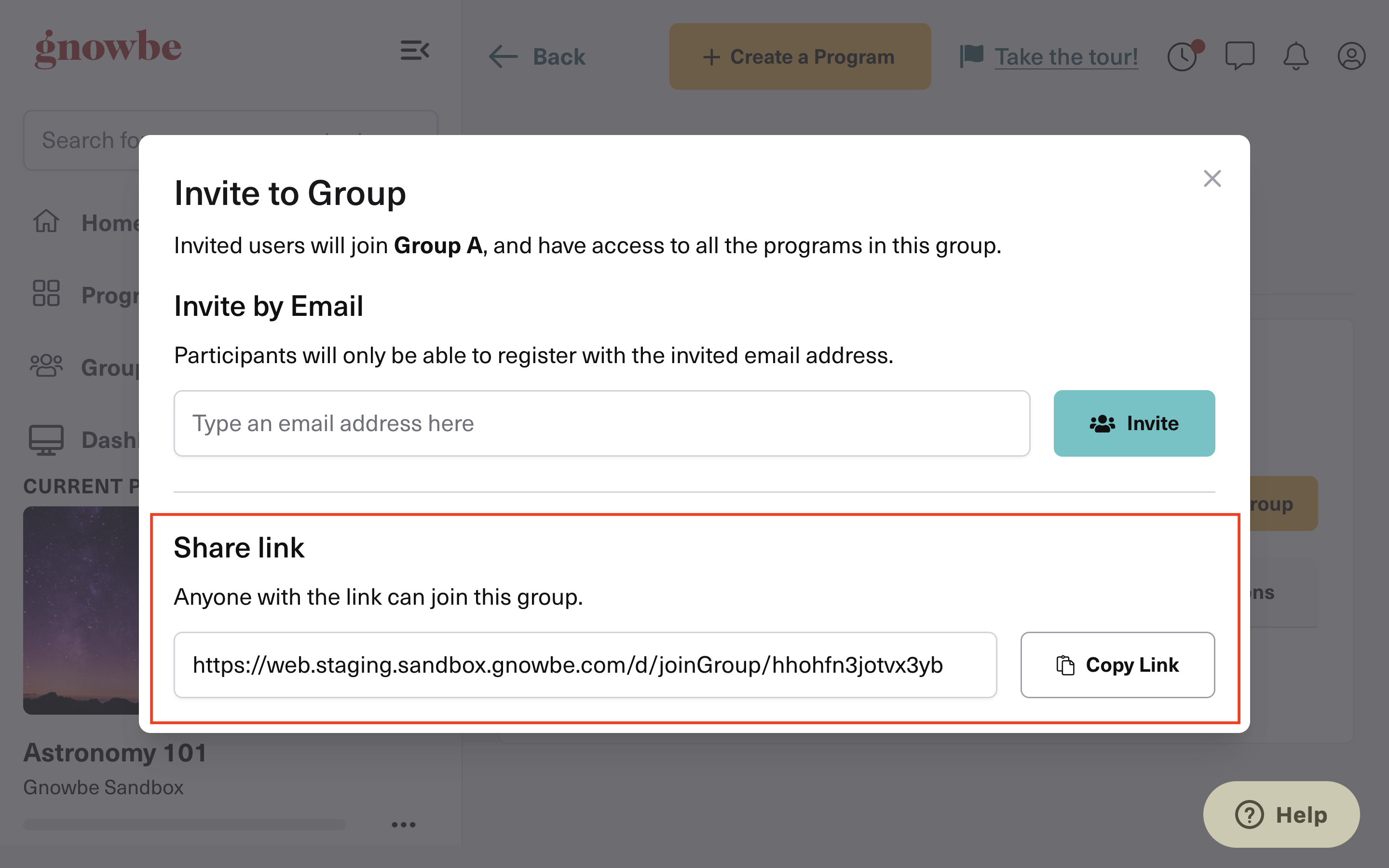Open the three-dots menu for Astronomy 101
The width and height of the screenshot is (1389, 868).
(404, 825)
